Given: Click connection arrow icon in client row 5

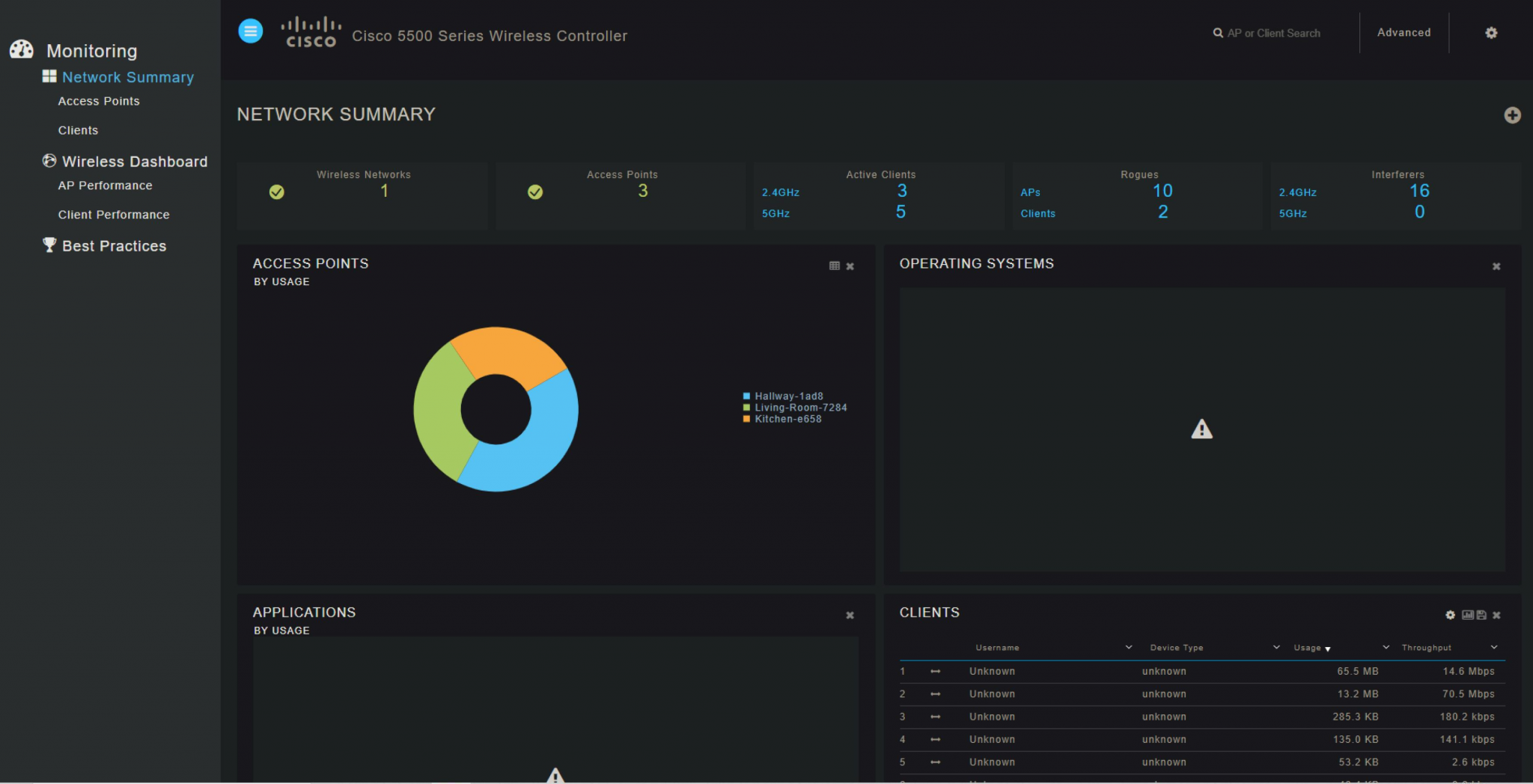Looking at the screenshot, I should pyautogui.click(x=935, y=762).
